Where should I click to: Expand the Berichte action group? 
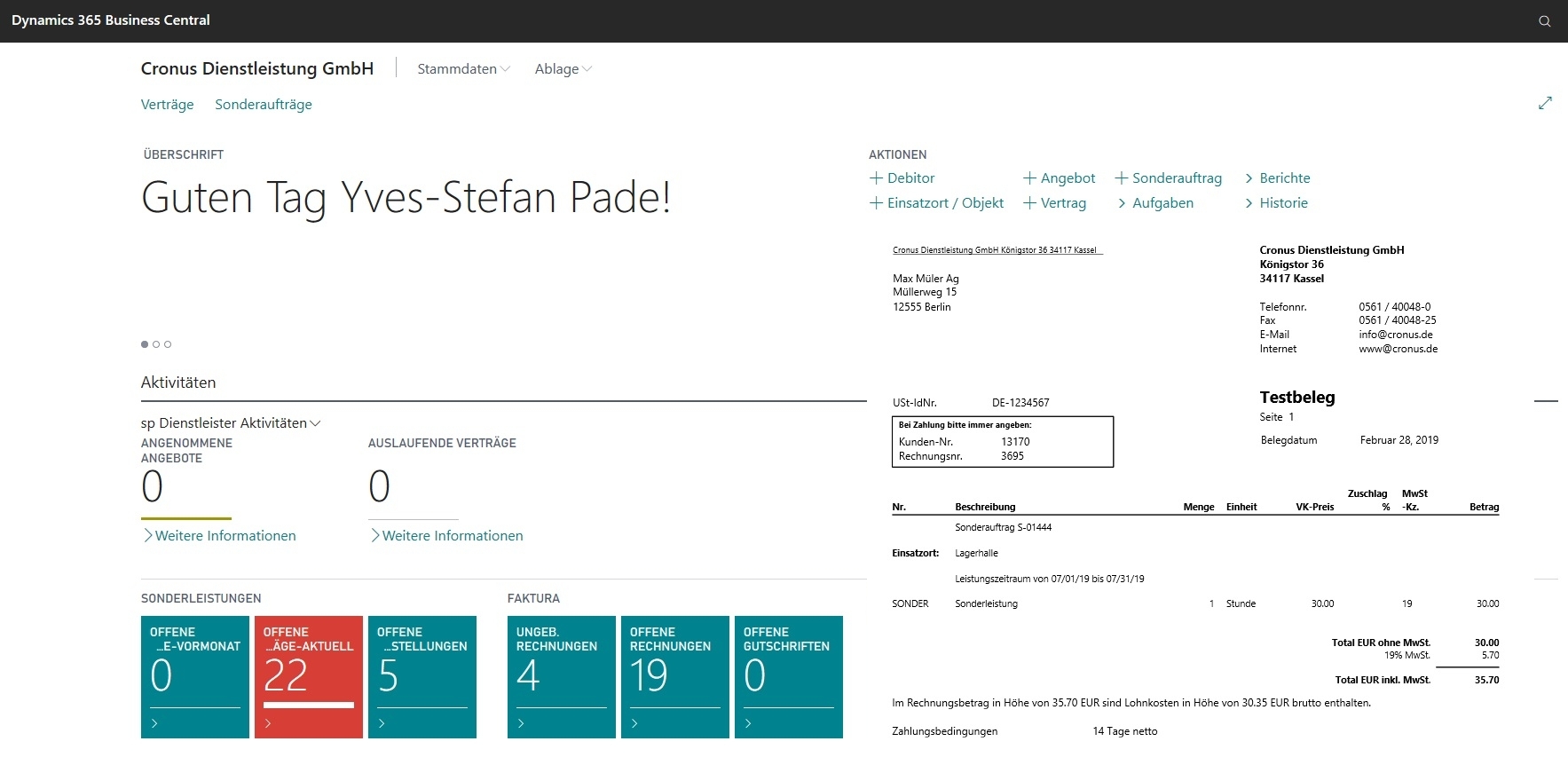(x=1277, y=178)
